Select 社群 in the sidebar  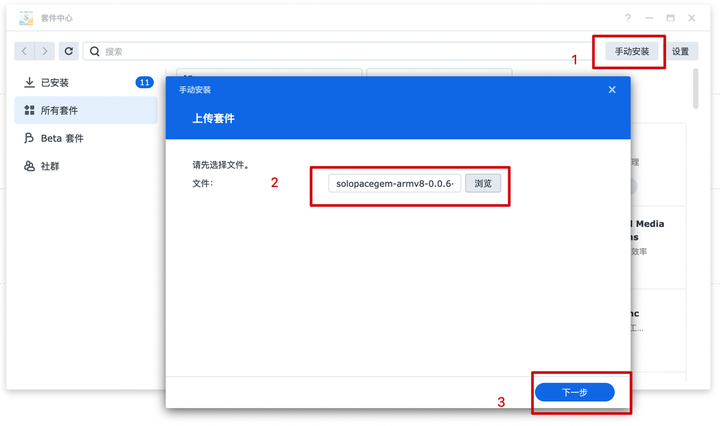86,166
